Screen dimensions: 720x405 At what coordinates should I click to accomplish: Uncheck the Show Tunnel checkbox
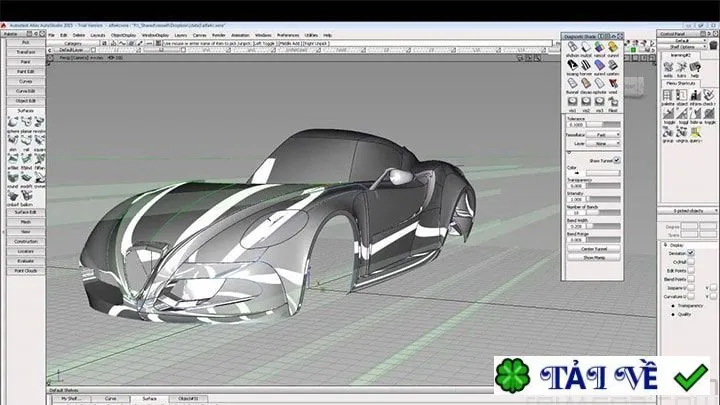tap(617, 160)
